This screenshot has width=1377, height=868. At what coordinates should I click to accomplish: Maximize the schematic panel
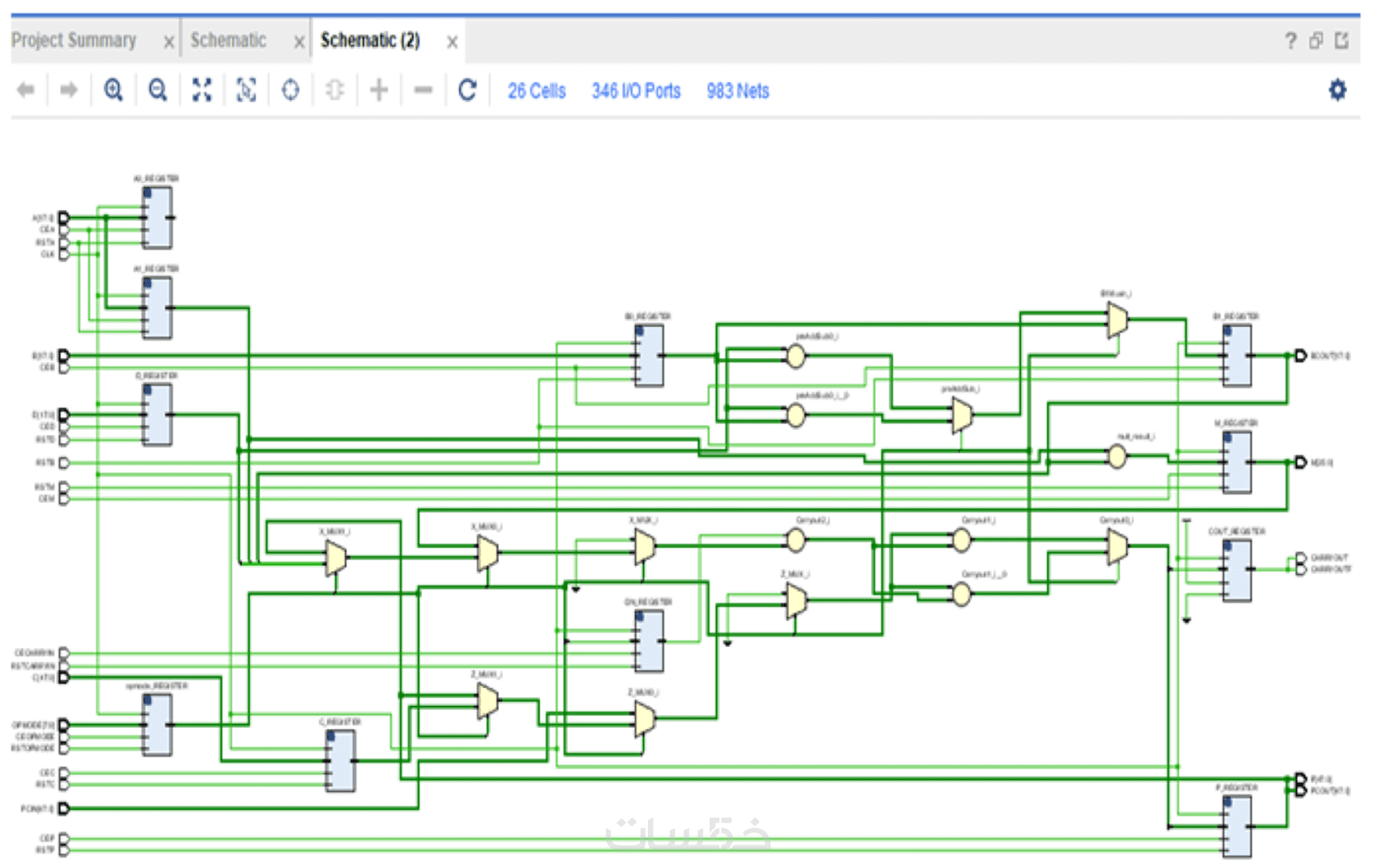[x=1341, y=40]
